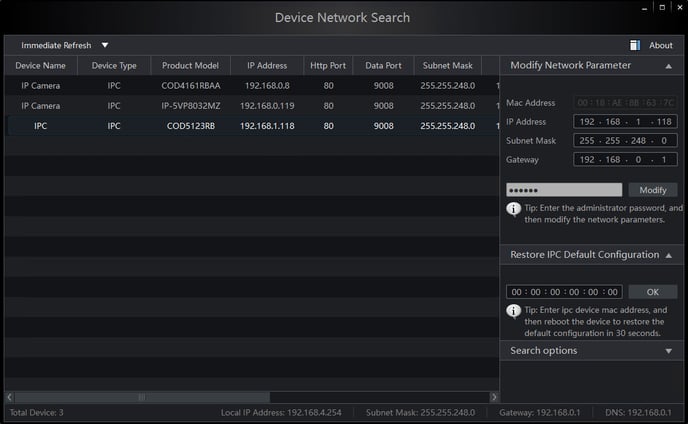
Task: Select the COD5123RB device row
Action: tap(252, 126)
